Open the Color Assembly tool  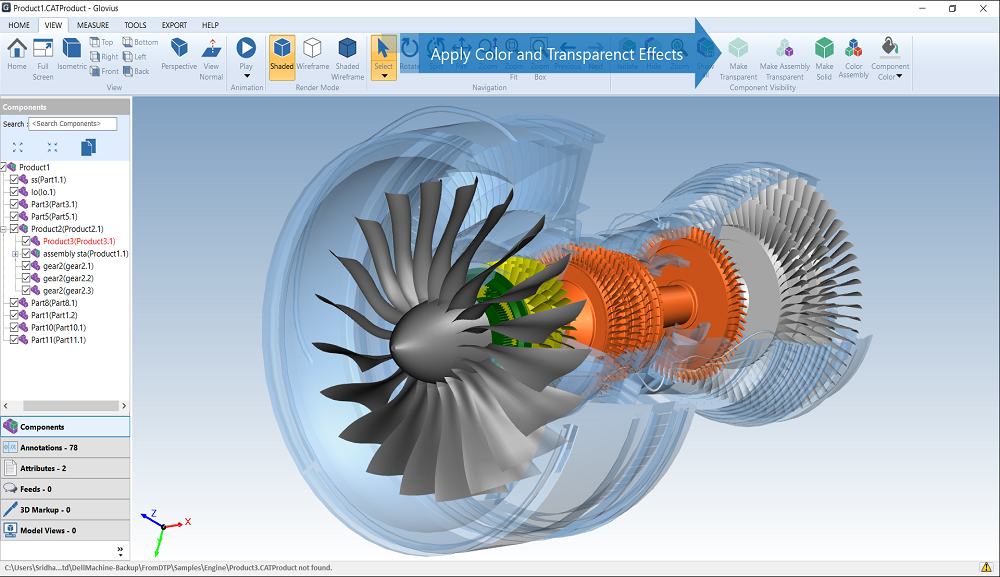[x=853, y=58]
